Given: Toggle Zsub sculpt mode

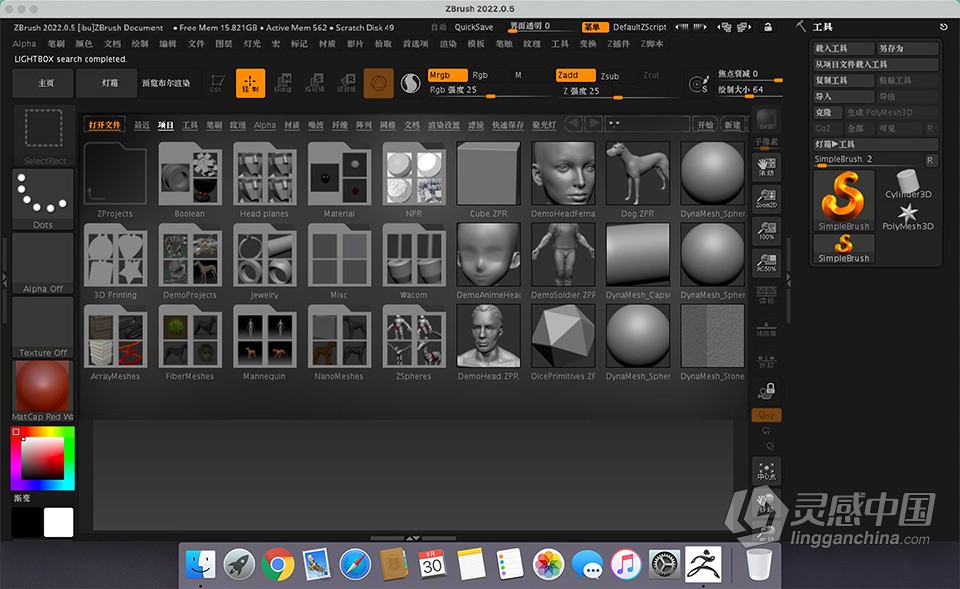Looking at the screenshot, I should point(610,76).
